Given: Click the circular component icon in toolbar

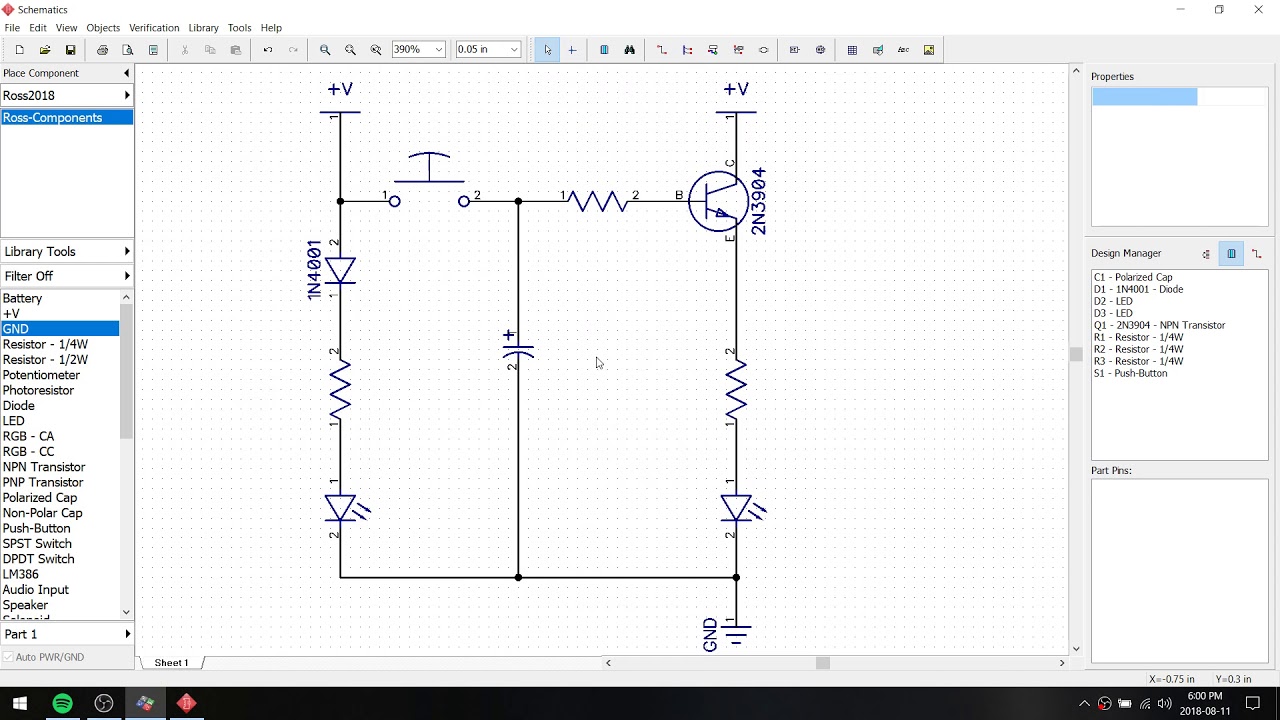Looking at the screenshot, I should [820, 50].
